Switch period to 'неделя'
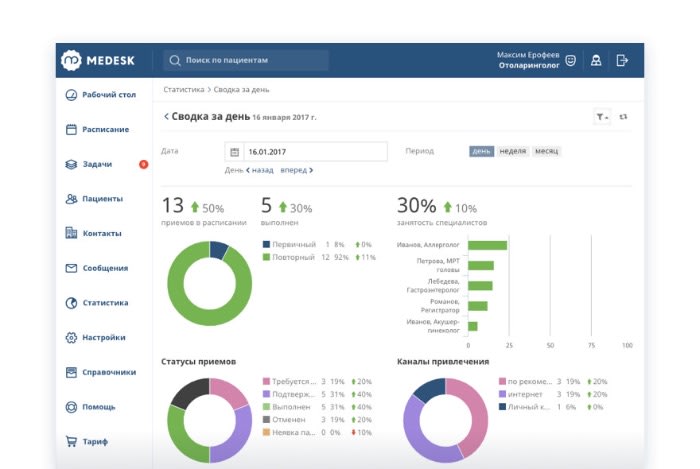The height and width of the screenshot is (469, 700). (512, 151)
